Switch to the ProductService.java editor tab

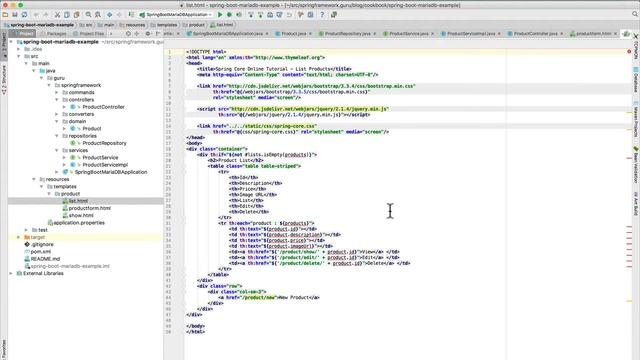(408, 33)
